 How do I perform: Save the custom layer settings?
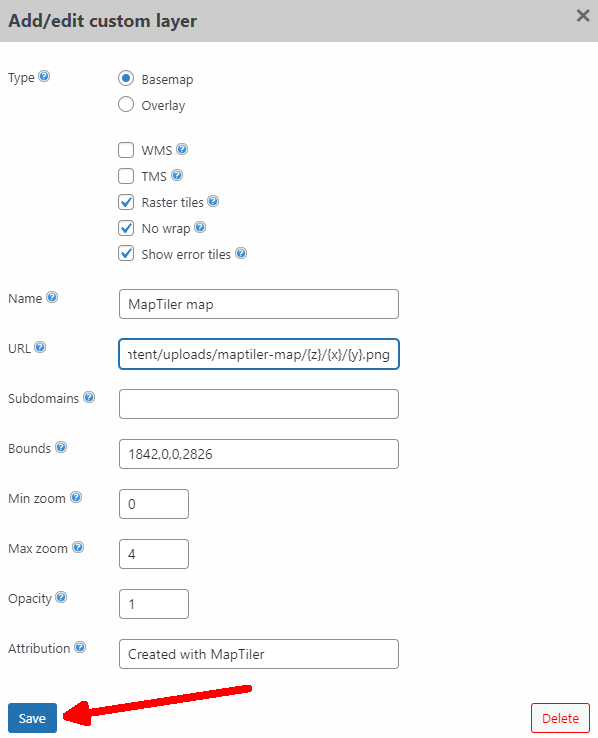[x=32, y=718]
